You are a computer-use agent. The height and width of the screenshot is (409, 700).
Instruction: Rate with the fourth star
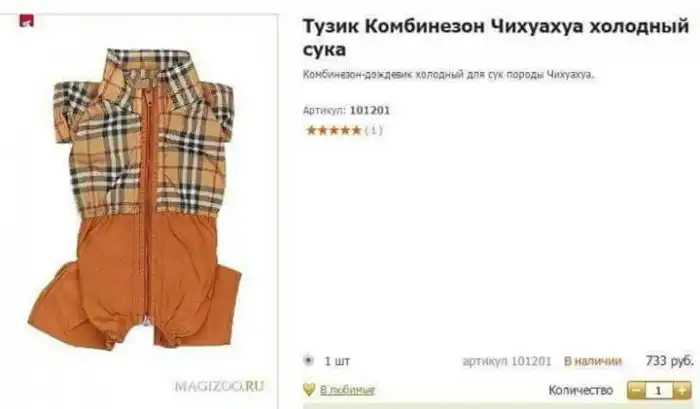point(344,130)
